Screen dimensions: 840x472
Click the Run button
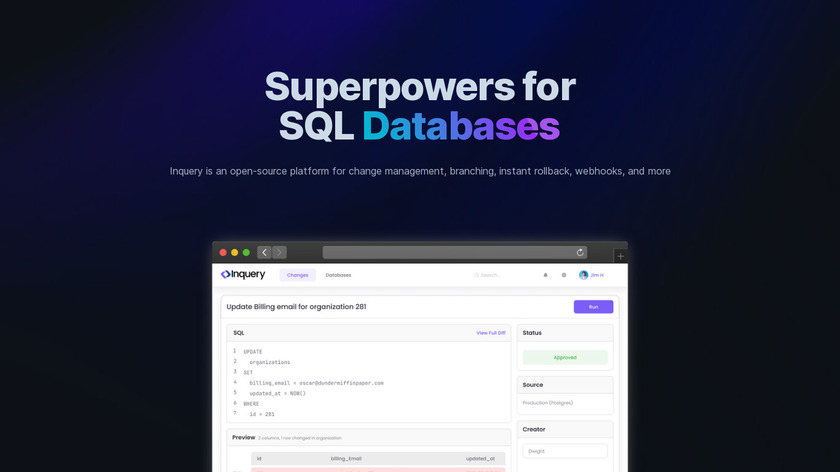tap(593, 306)
